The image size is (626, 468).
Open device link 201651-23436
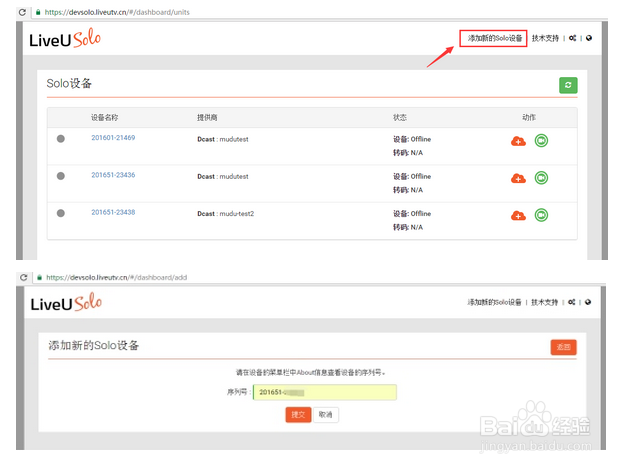(x=113, y=175)
